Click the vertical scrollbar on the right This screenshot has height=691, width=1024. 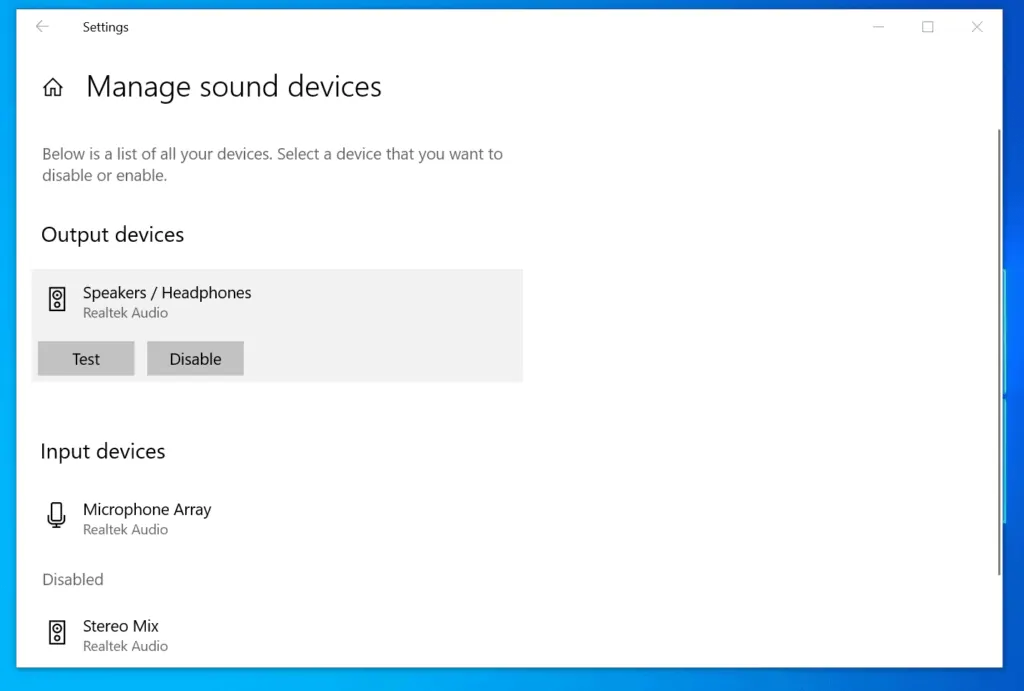point(998,350)
